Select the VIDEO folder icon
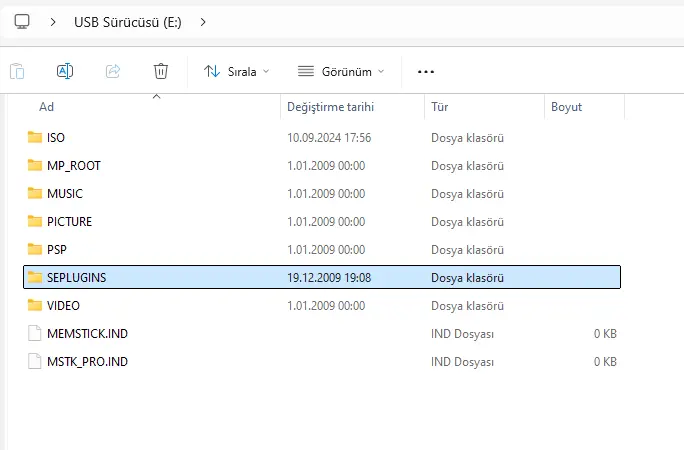 [35, 305]
